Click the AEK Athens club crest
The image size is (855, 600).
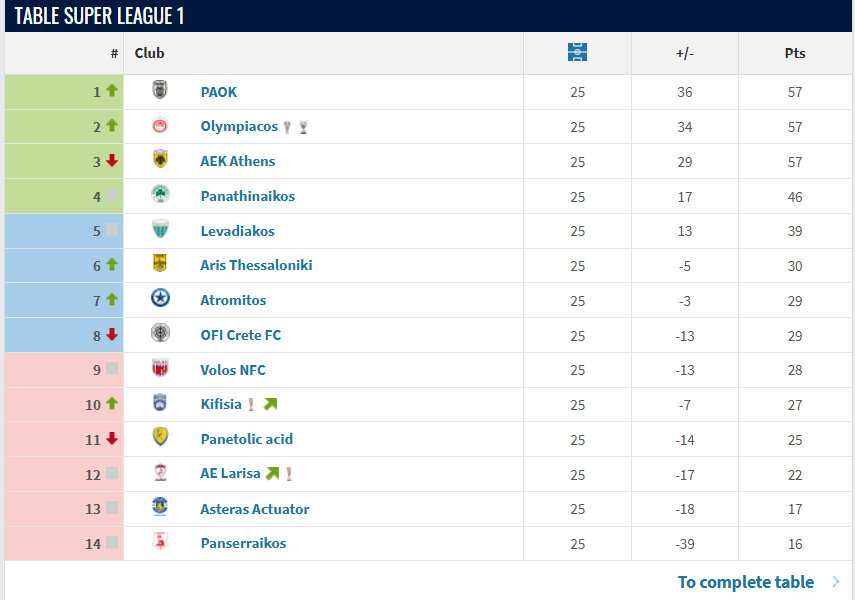[158, 161]
